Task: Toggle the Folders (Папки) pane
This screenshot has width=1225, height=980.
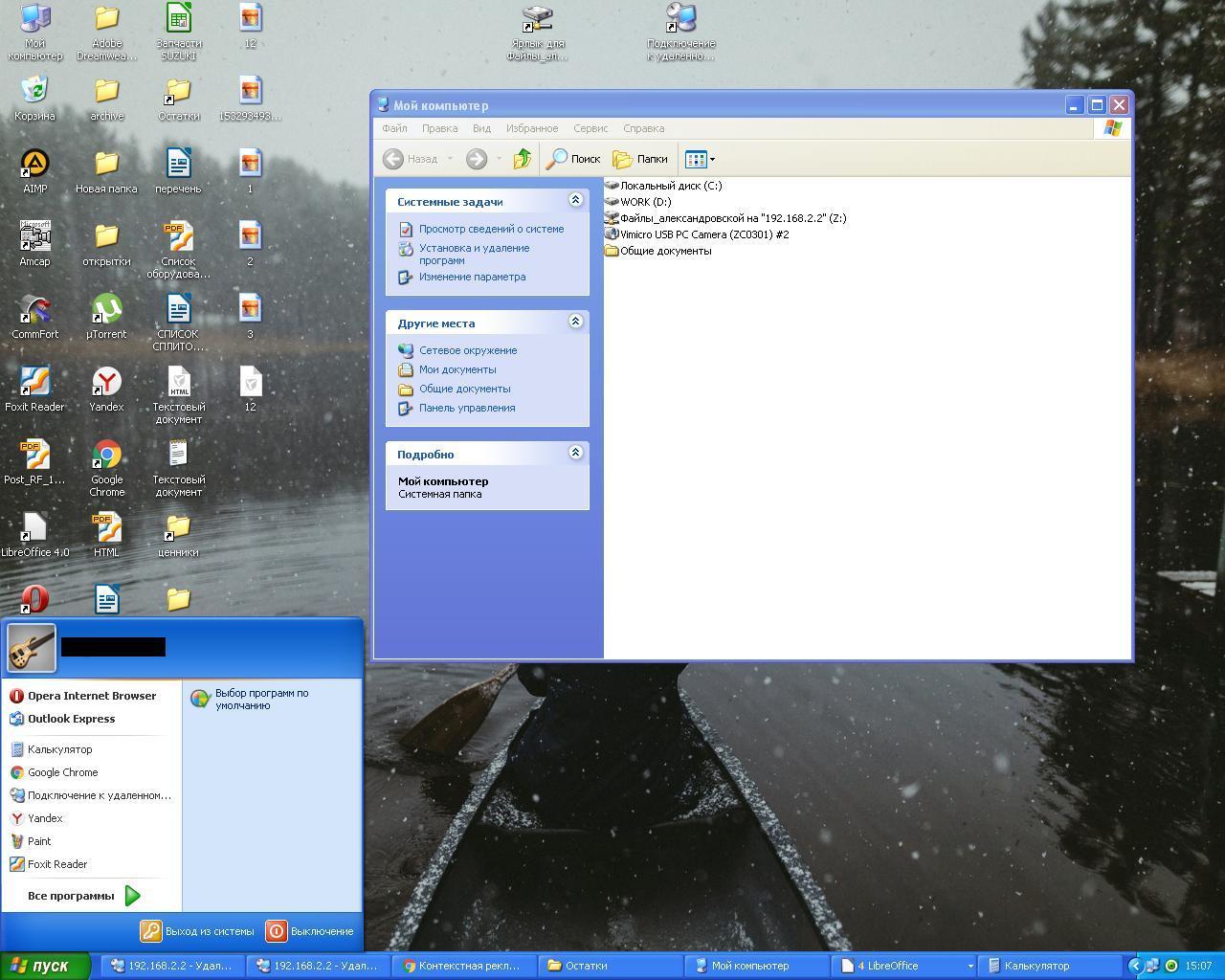Action: click(640, 159)
